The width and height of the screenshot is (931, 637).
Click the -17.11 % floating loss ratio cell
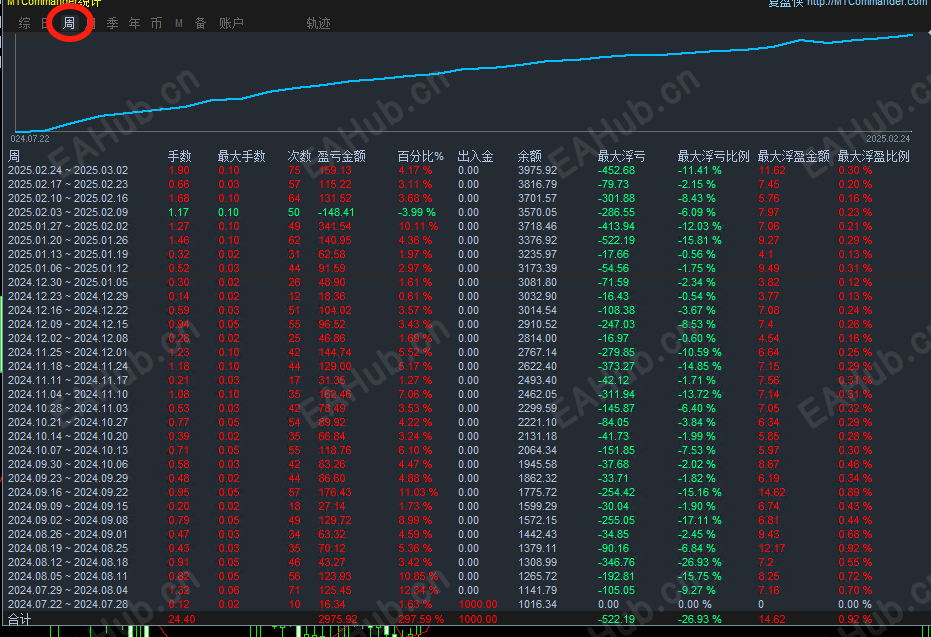coord(700,521)
